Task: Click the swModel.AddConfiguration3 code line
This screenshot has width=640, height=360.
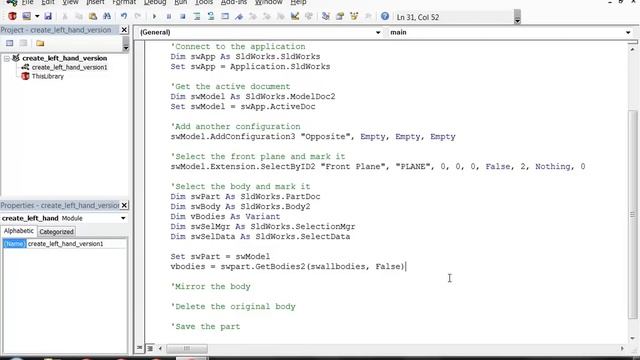Action: tap(313, 137)
